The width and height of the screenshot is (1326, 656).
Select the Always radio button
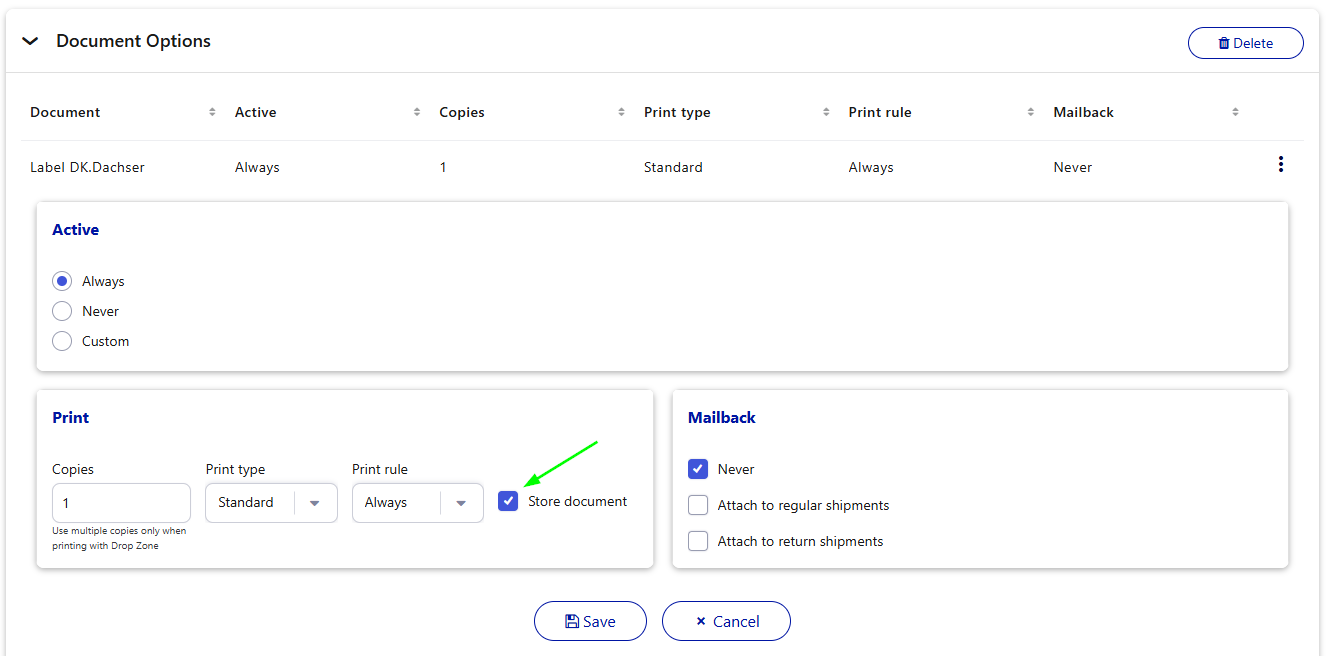(x=62, y=281)
